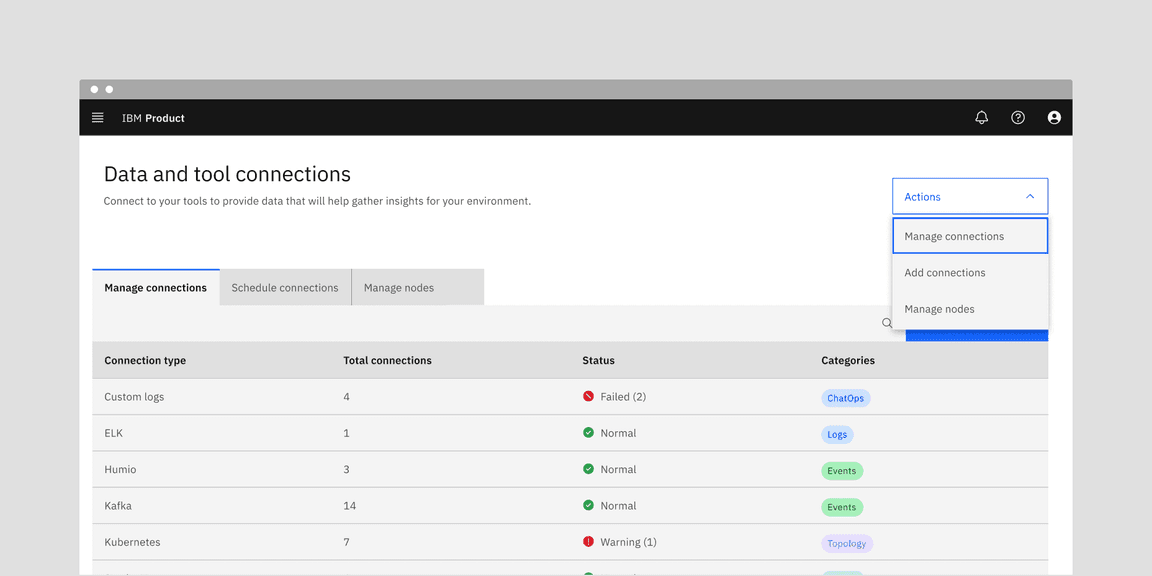Click the Failed status icon on Custom logs row

589,396
